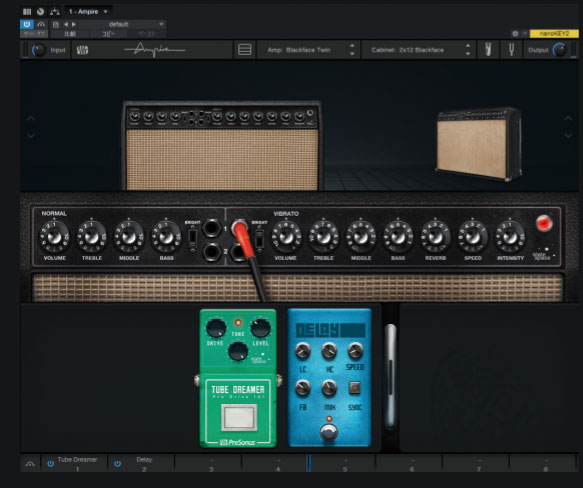Go to the next preset arrow

pos(74,25)
